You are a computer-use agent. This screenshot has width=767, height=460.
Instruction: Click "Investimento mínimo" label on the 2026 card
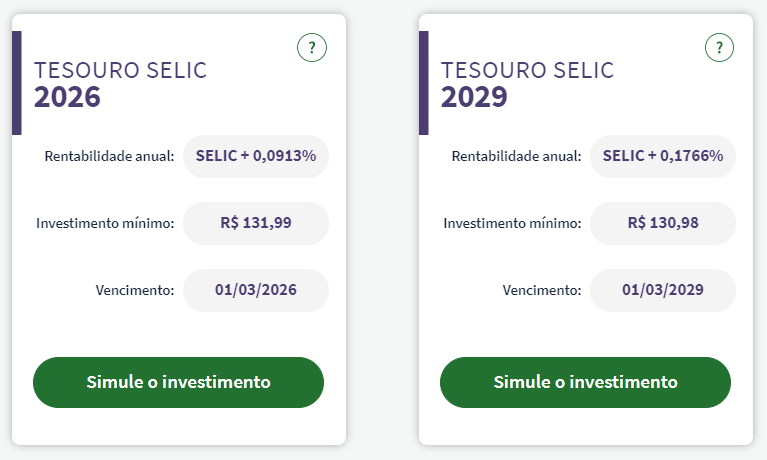pos(106,223)
